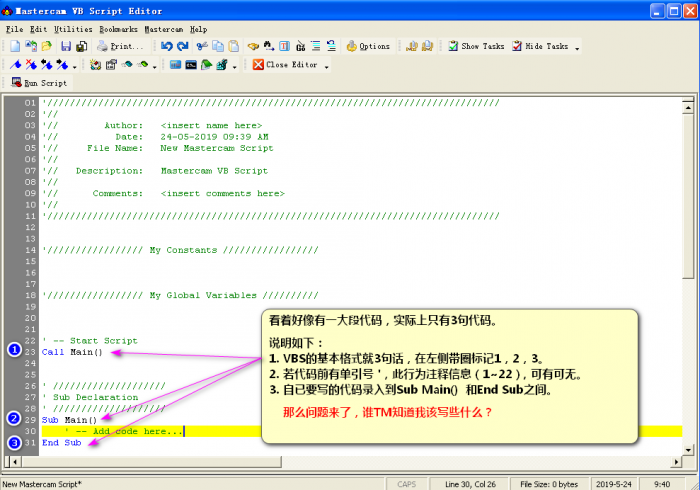
Task: Open the Utilities menu
Action: 73,29
